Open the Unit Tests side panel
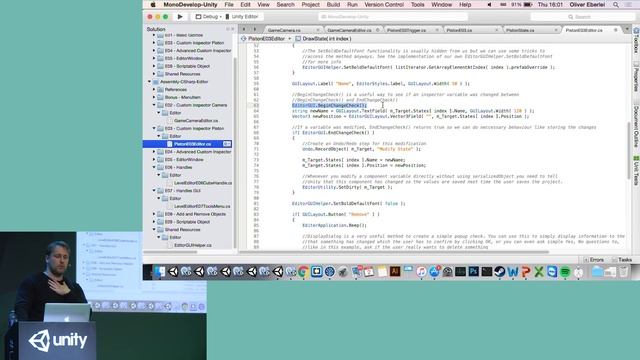 tap(636, 170)
